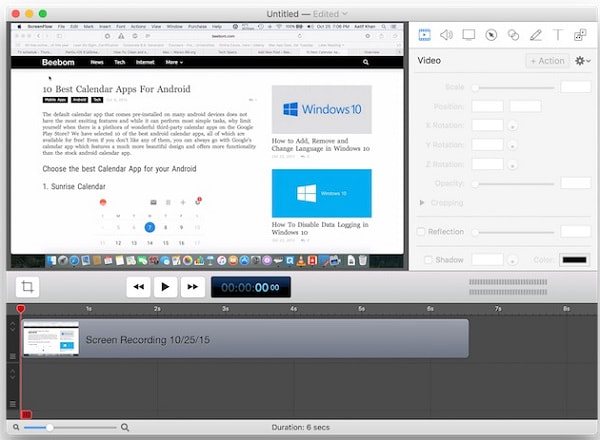Click the Duration: 6 secs status text
Screen dimensions: 600x440
click(300, 427)
